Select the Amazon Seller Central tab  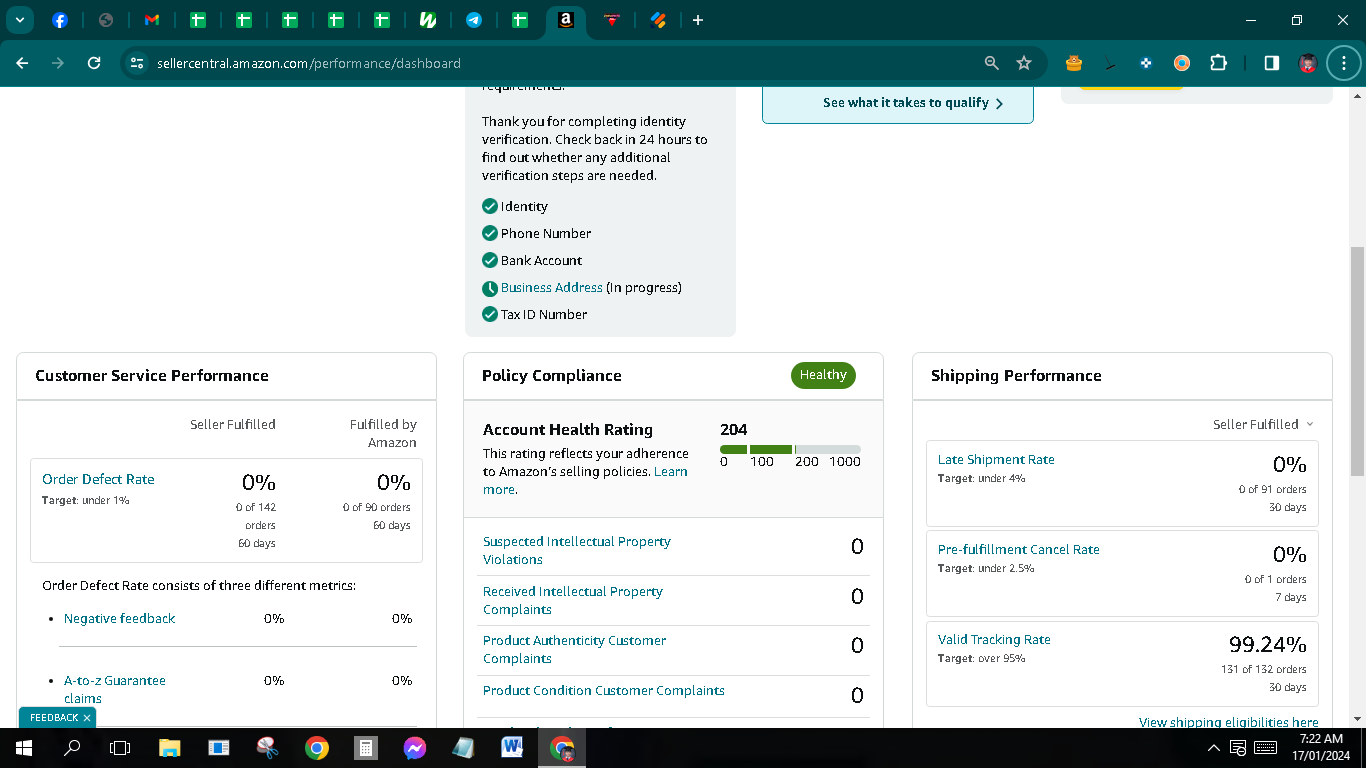click(566, 20)
